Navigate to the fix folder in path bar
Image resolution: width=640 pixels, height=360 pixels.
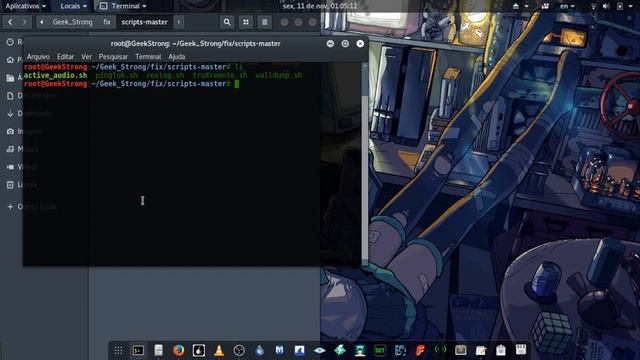click(107, 22)
